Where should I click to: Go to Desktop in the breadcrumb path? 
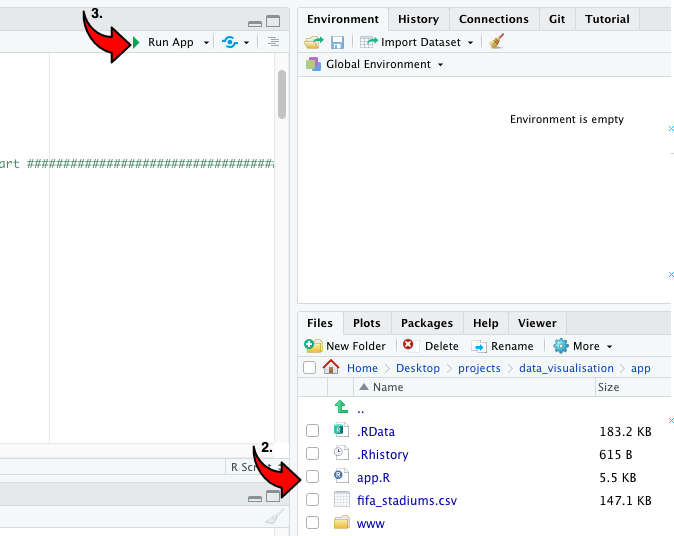[x=418, y=368]
